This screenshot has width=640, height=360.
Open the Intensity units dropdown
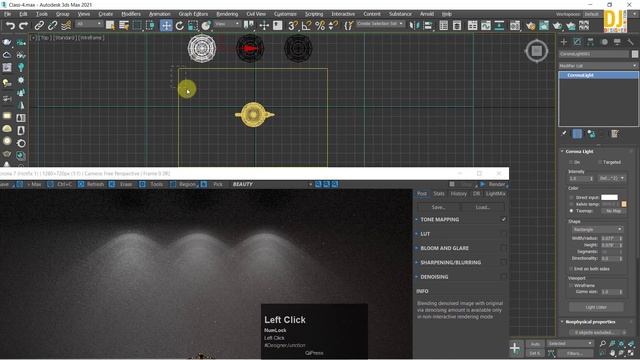612,178
